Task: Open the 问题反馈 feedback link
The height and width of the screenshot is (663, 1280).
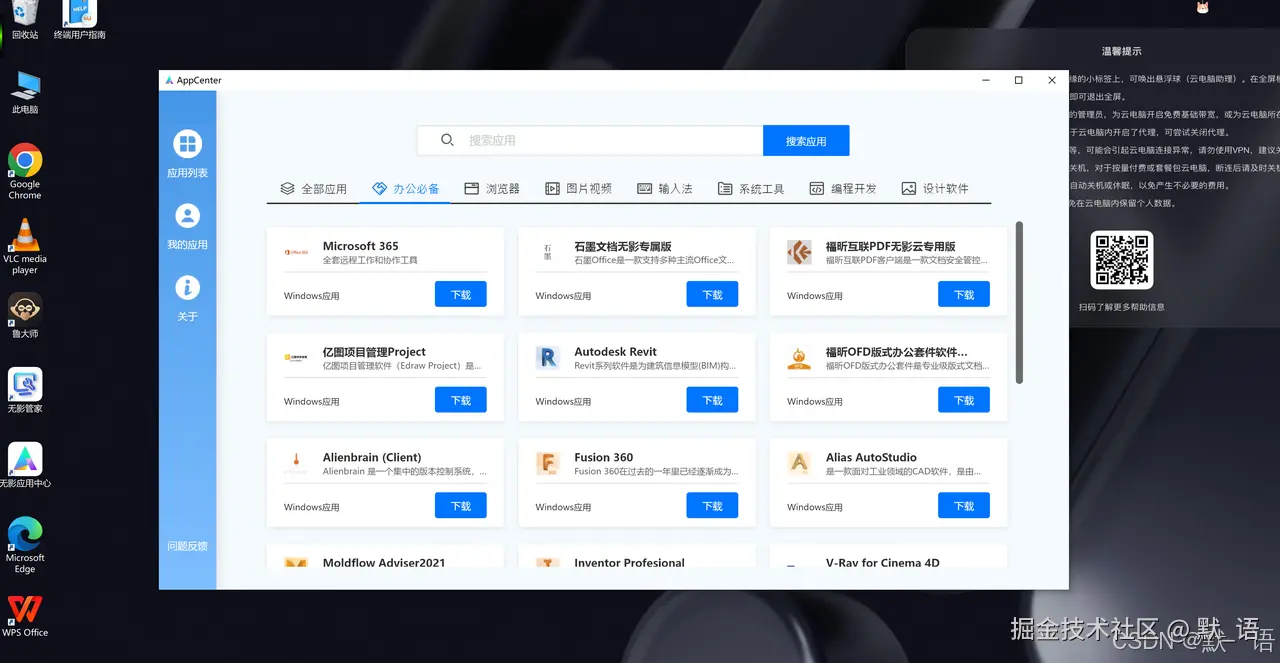Action: click(188, 545)
